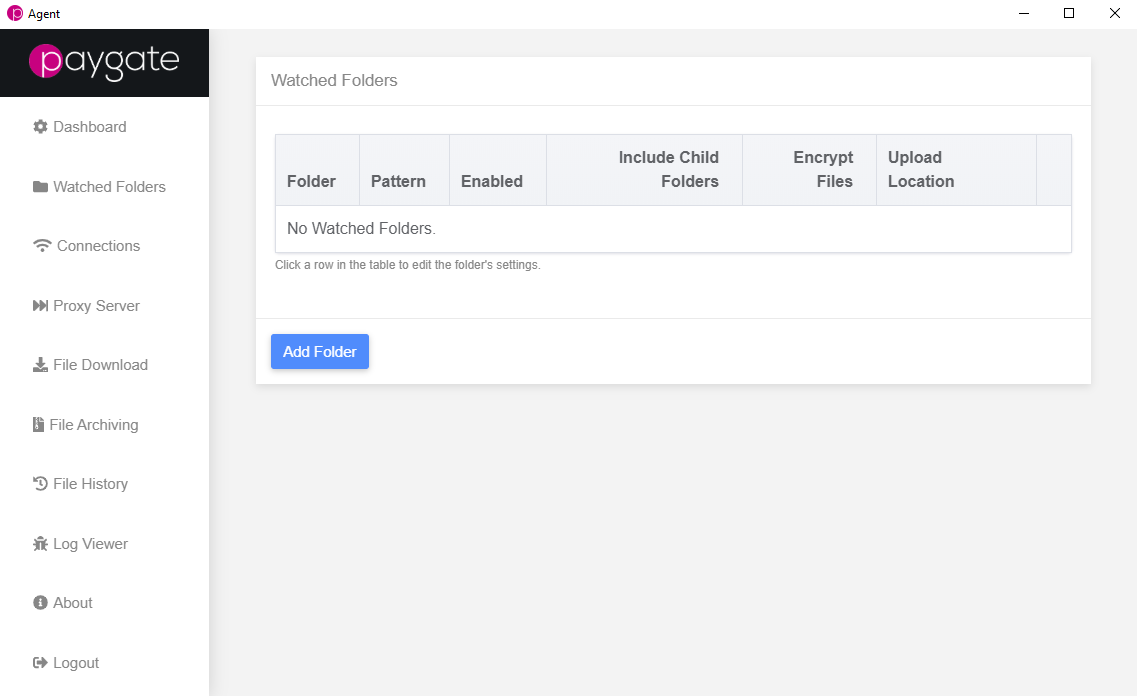Select Proxy Server in sidebar

tap(86, 306)
